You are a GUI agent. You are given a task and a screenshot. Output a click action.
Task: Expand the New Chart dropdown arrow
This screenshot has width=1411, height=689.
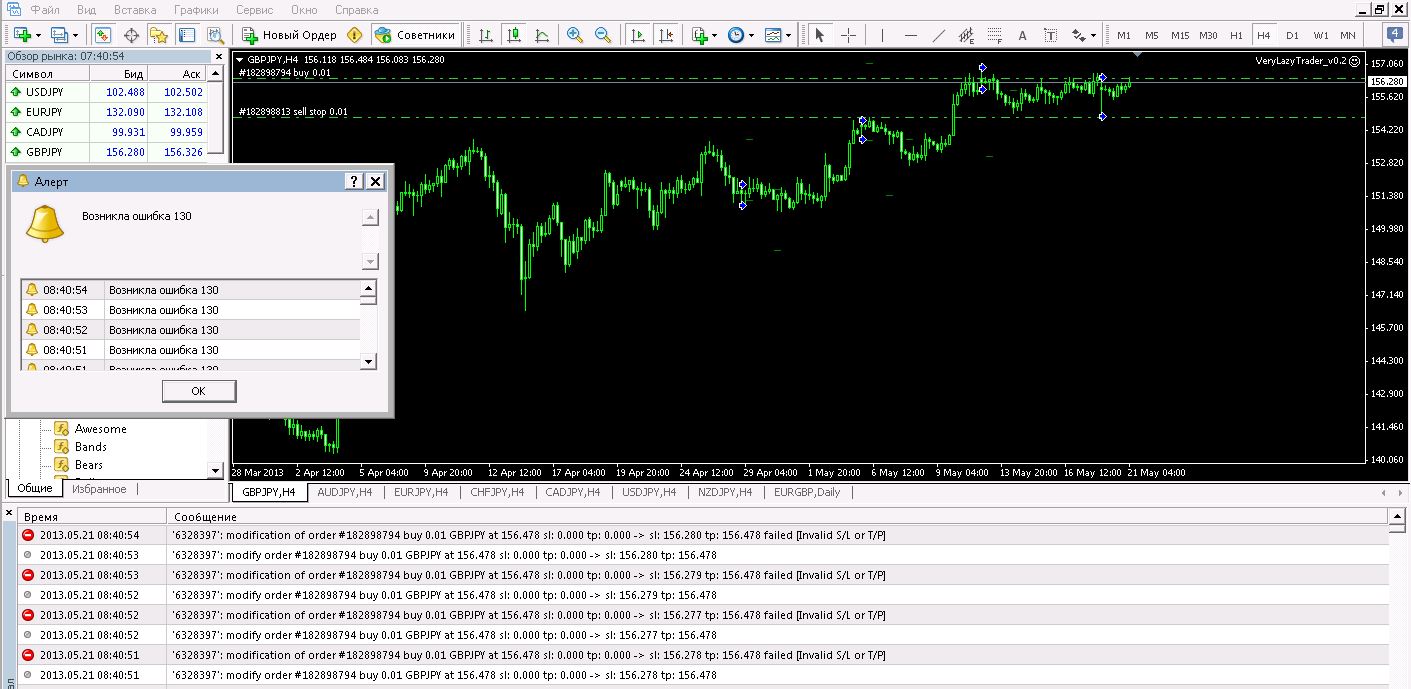click(37, 35)
